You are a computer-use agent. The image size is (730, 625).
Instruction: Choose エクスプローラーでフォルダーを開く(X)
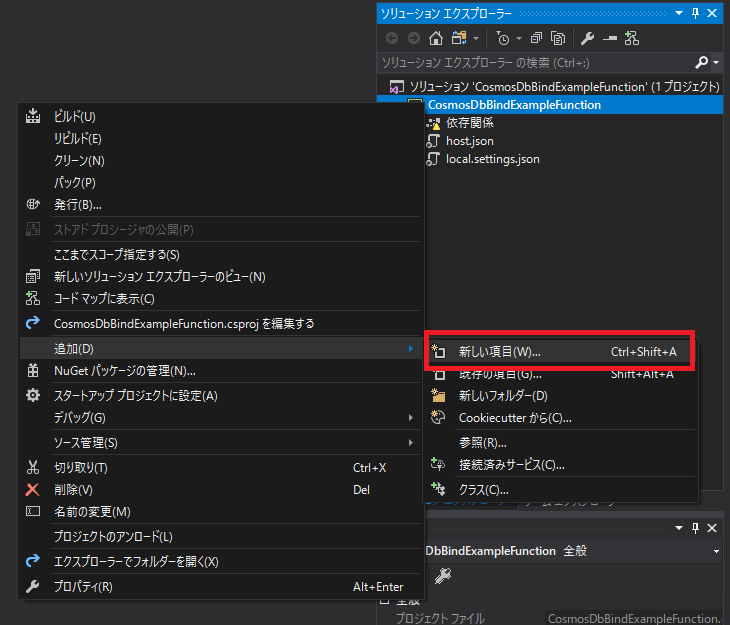point(221,561)
